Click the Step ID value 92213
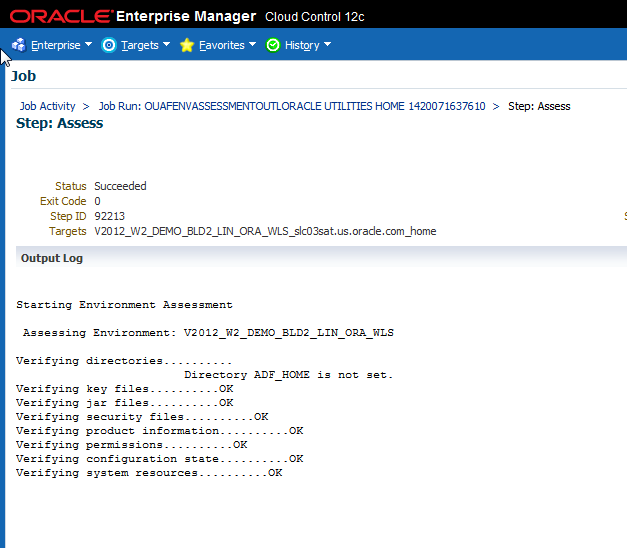 tap(110, 216)
